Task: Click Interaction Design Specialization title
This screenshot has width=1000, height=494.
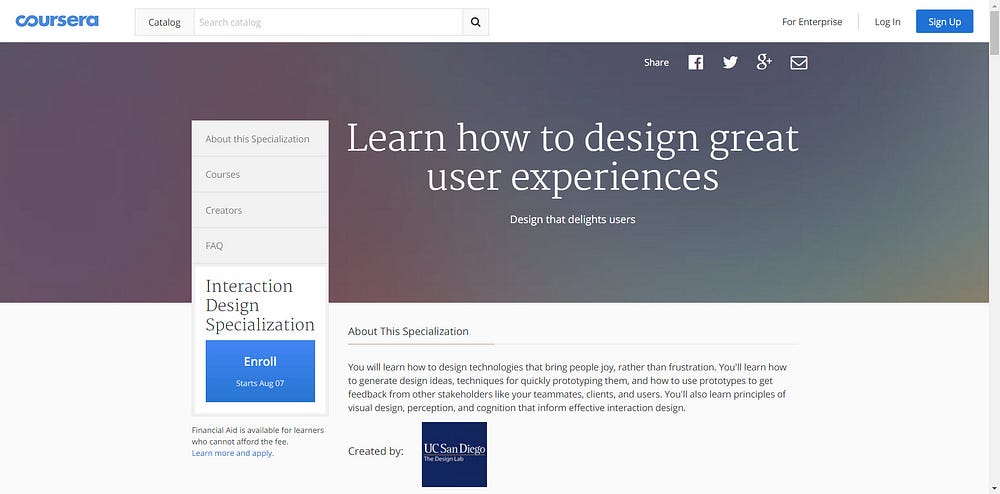Action: pyautogui.click(x=260, y=305)
